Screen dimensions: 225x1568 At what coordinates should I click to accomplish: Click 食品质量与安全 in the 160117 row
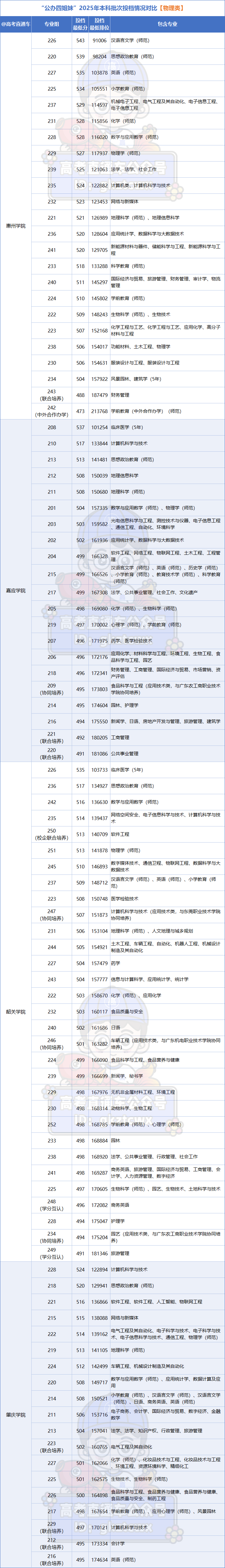pyautogui.click(x=127, y=1012)
